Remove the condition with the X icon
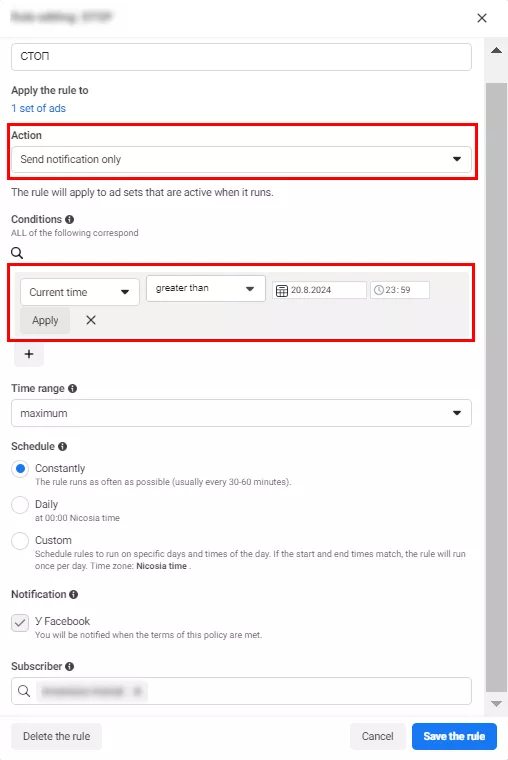The height and width of the screenshot is (760, 508). point(91,320)
